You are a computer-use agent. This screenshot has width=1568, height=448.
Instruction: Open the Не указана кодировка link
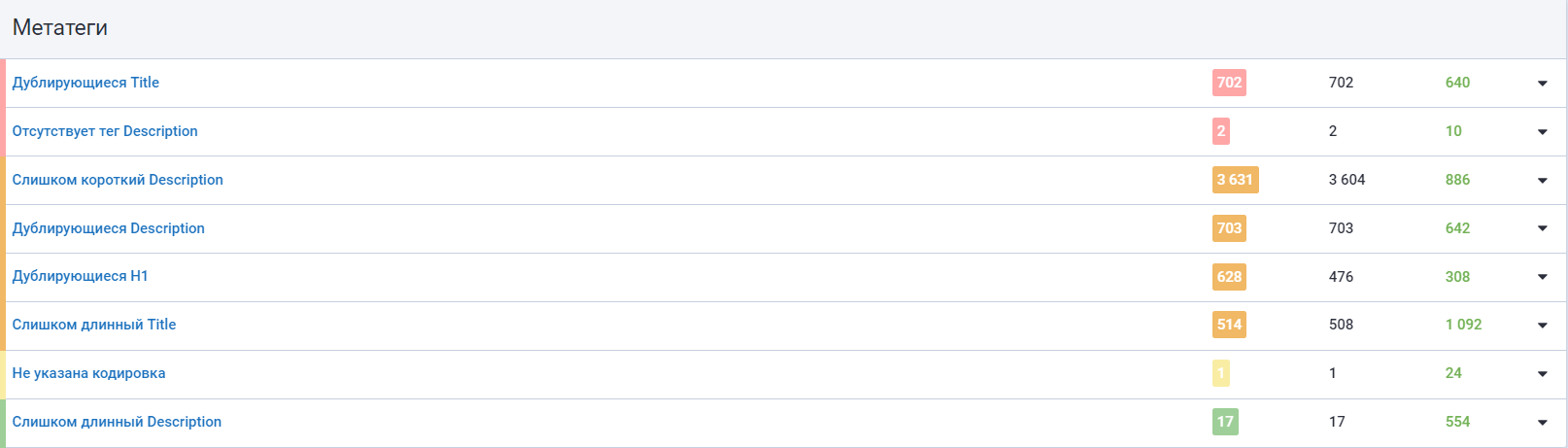(x=88, y=373)
